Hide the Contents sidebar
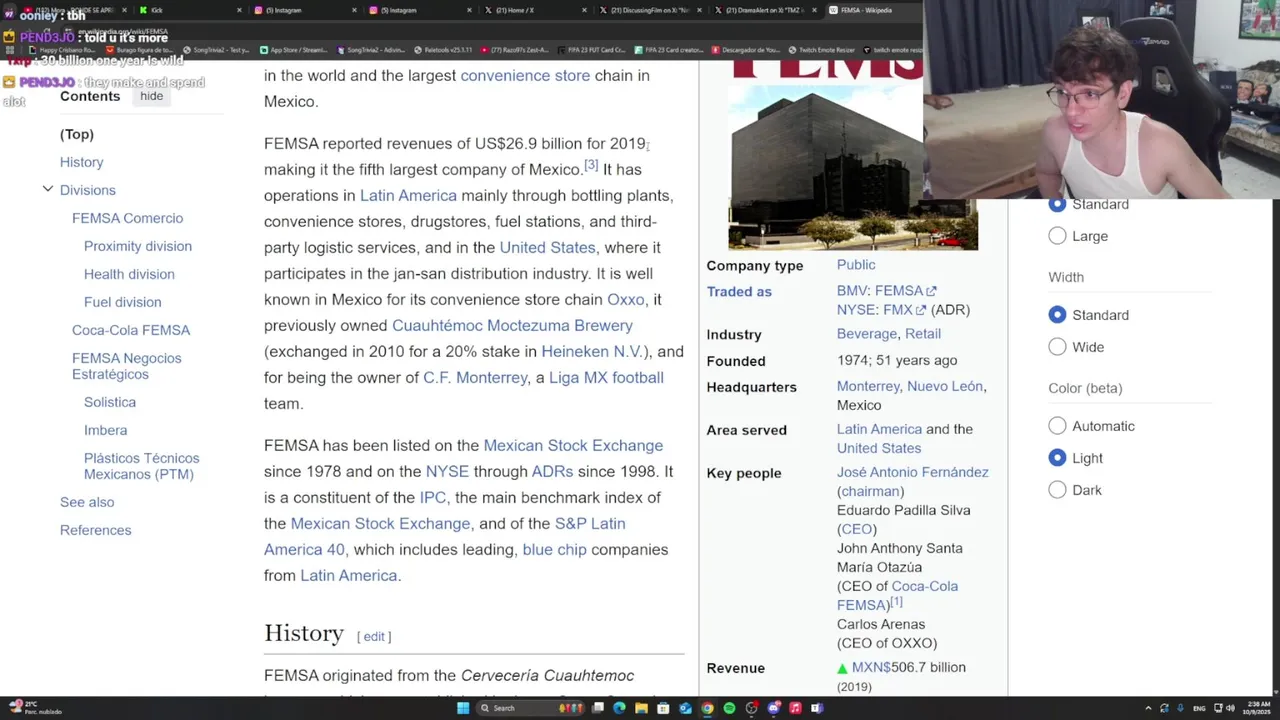1280x720 pixels. (151, 96)
